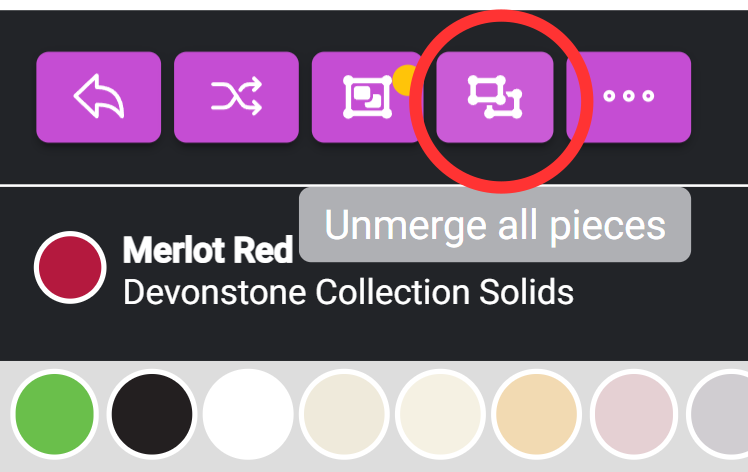Image resolution: width=748 pixels, height=472 pixels.
Task: Select the pure white color swatch
Action: pos(248,413)
